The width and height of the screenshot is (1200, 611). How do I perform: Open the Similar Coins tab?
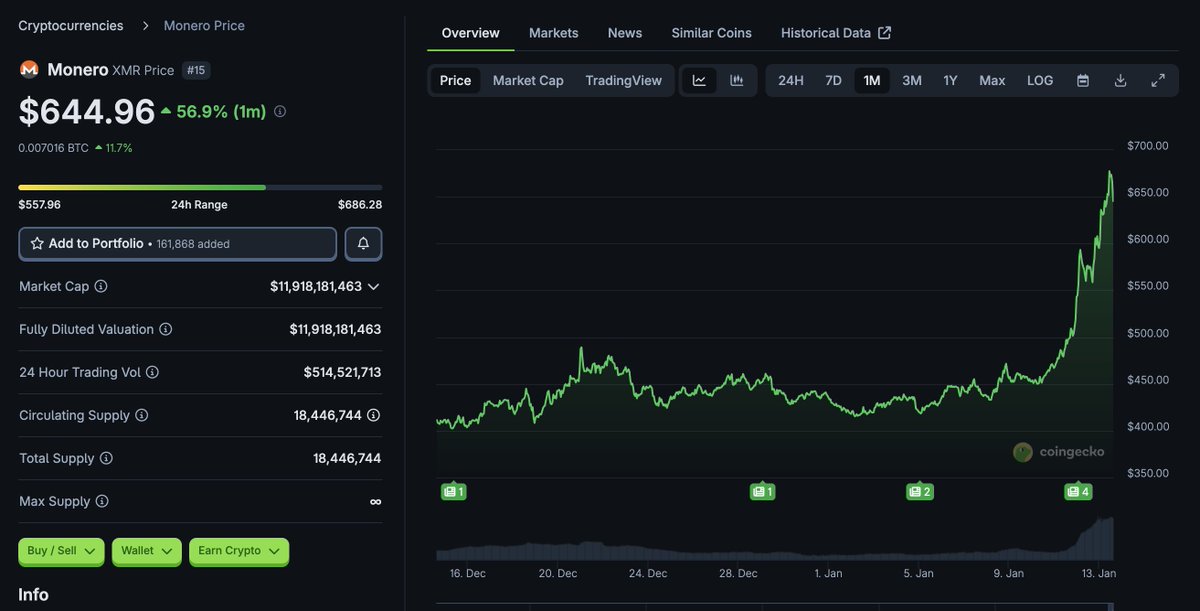[x=712, y=33]
